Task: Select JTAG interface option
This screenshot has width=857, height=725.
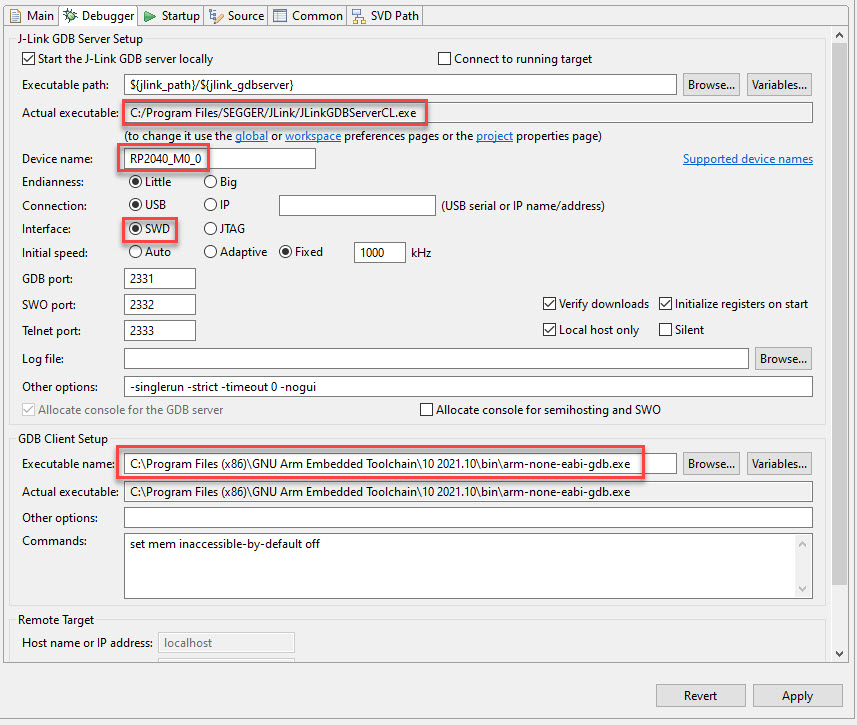Action: [x=210, y=229]
